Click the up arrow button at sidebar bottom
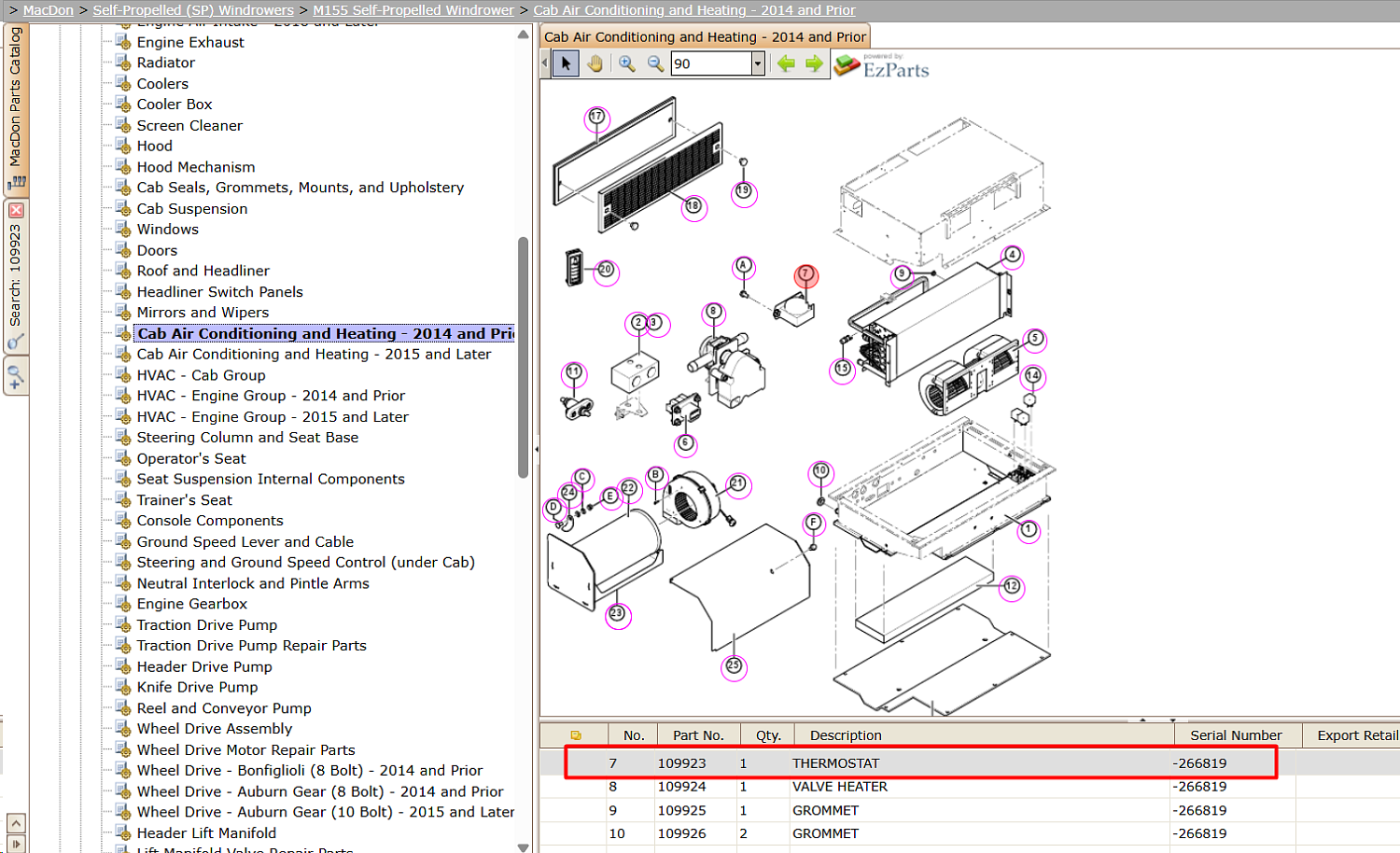The width and height of the screenshot is (1400, 853). pos(16,823)
